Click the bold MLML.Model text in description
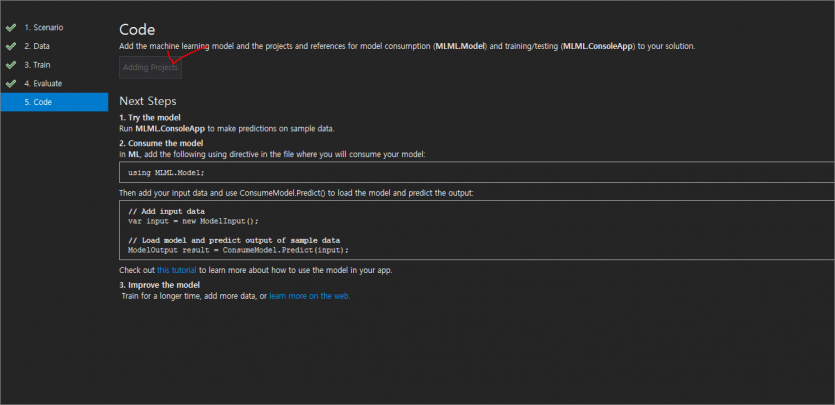This screenshot has height=405, width=835. click(460, 46)
